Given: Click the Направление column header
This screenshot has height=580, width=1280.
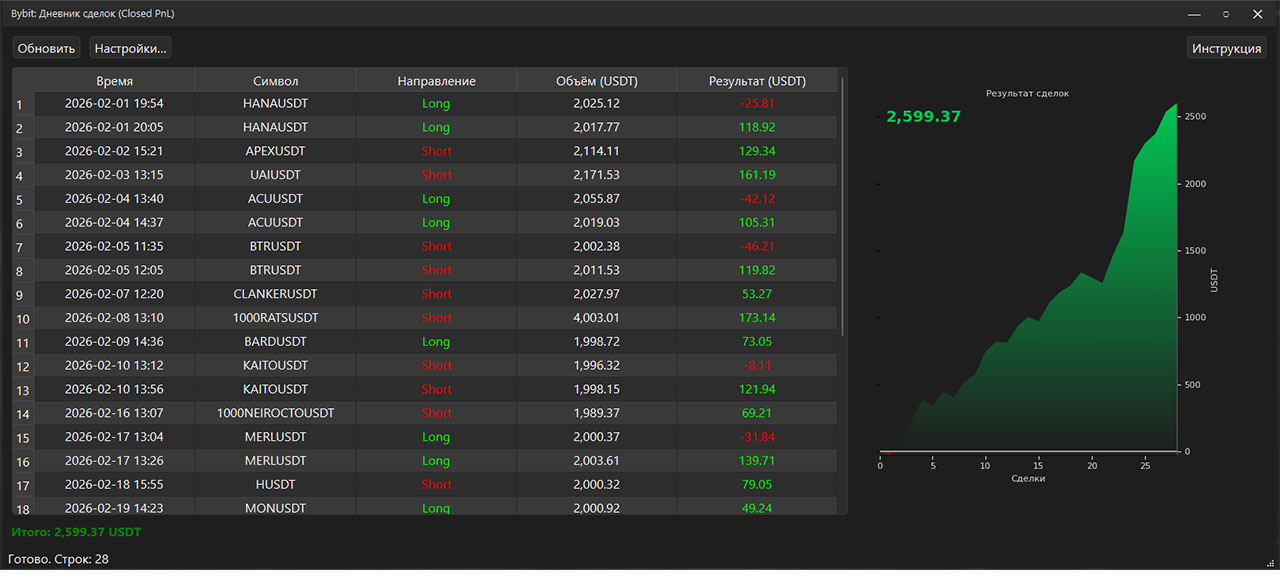Looking at the screenshot, I should (436, 81).
